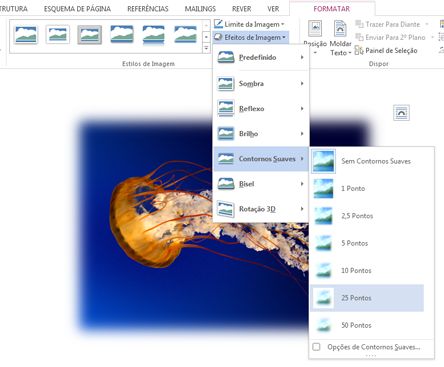444x367 pixels.
Task: Move the styles gallery up one row
Action: point(206,26)
